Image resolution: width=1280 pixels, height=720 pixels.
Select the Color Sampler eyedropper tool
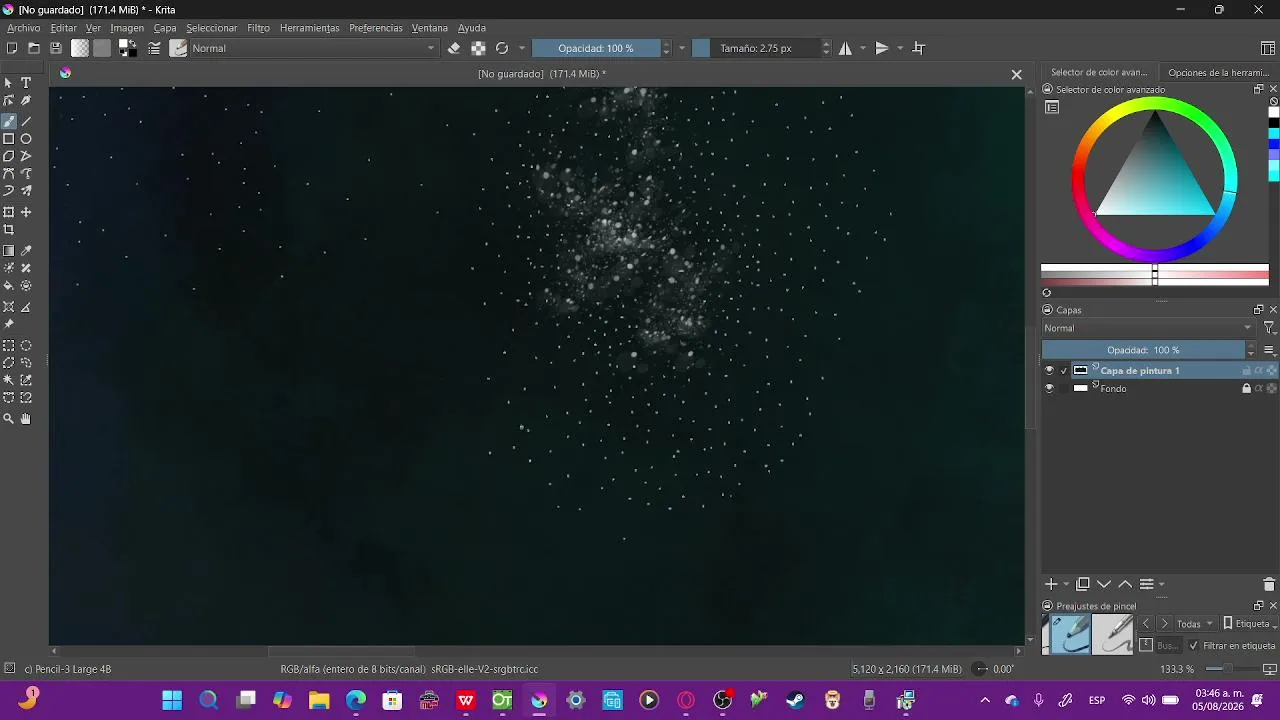[x=26, y=251]
